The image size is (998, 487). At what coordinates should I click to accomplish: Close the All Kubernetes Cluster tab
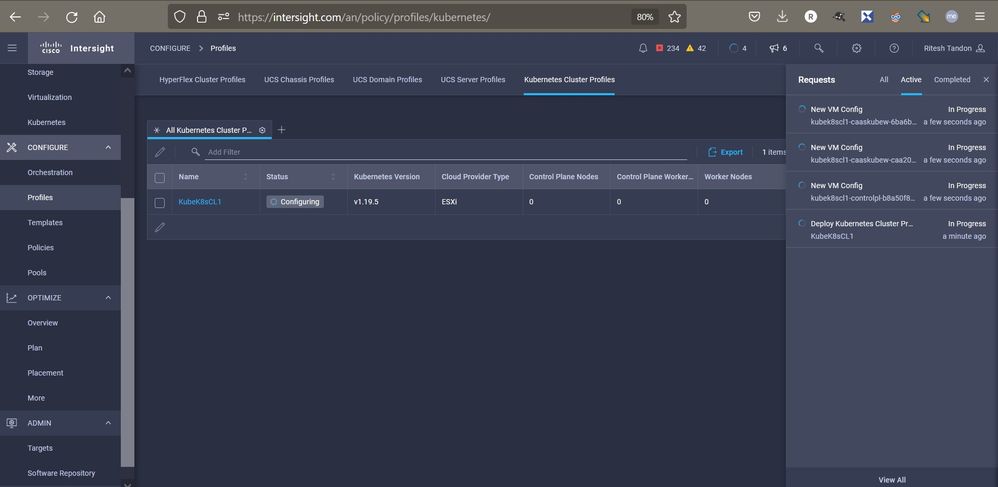point(262,130)
